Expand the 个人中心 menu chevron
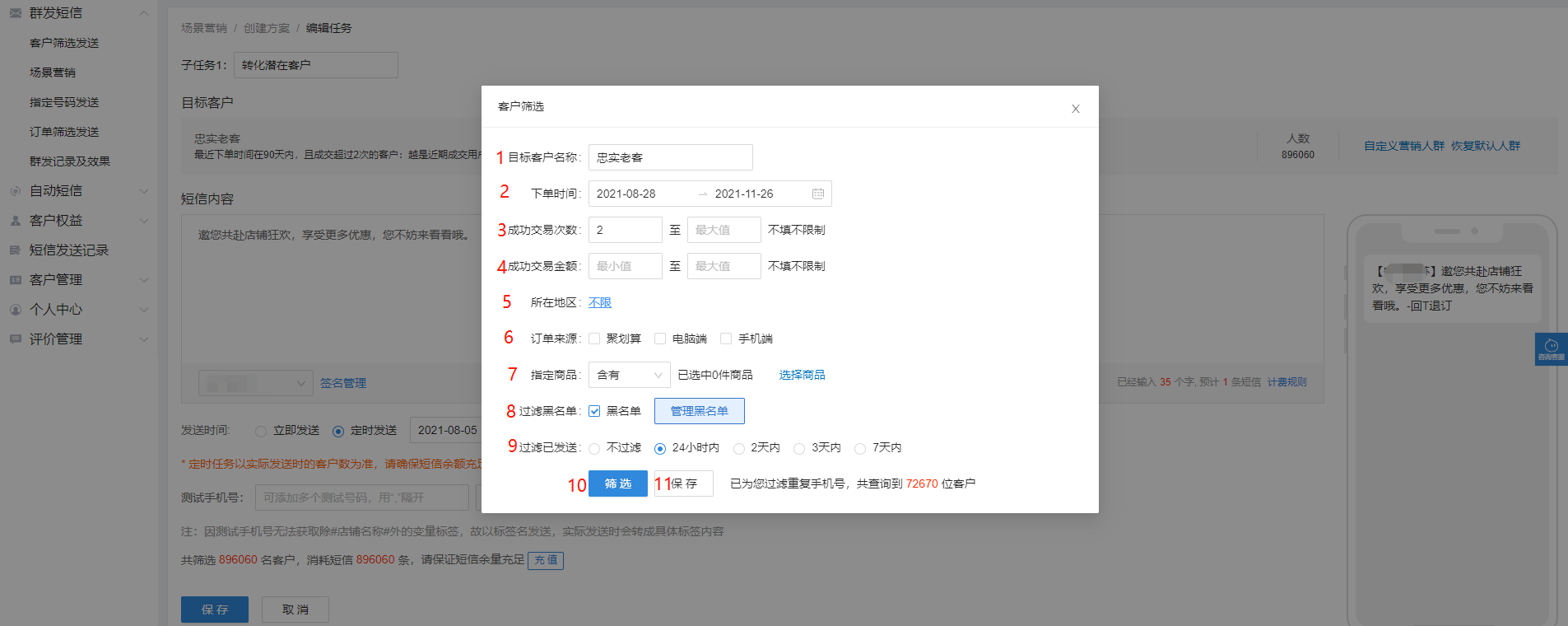The width and height of the screenshot is (1568, 626). [x=144, y=310]
